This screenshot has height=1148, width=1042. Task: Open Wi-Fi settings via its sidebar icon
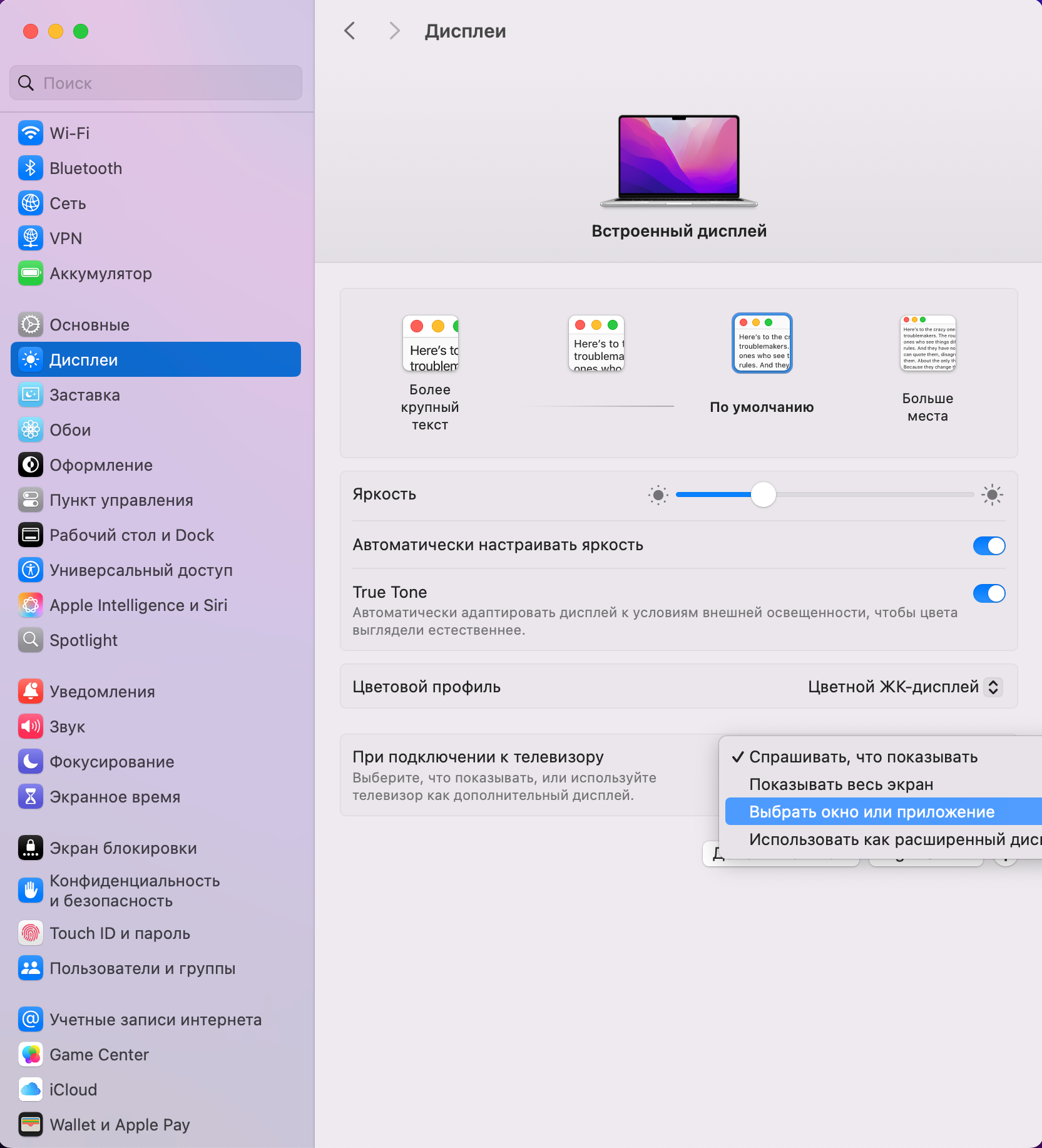(30, 133)
